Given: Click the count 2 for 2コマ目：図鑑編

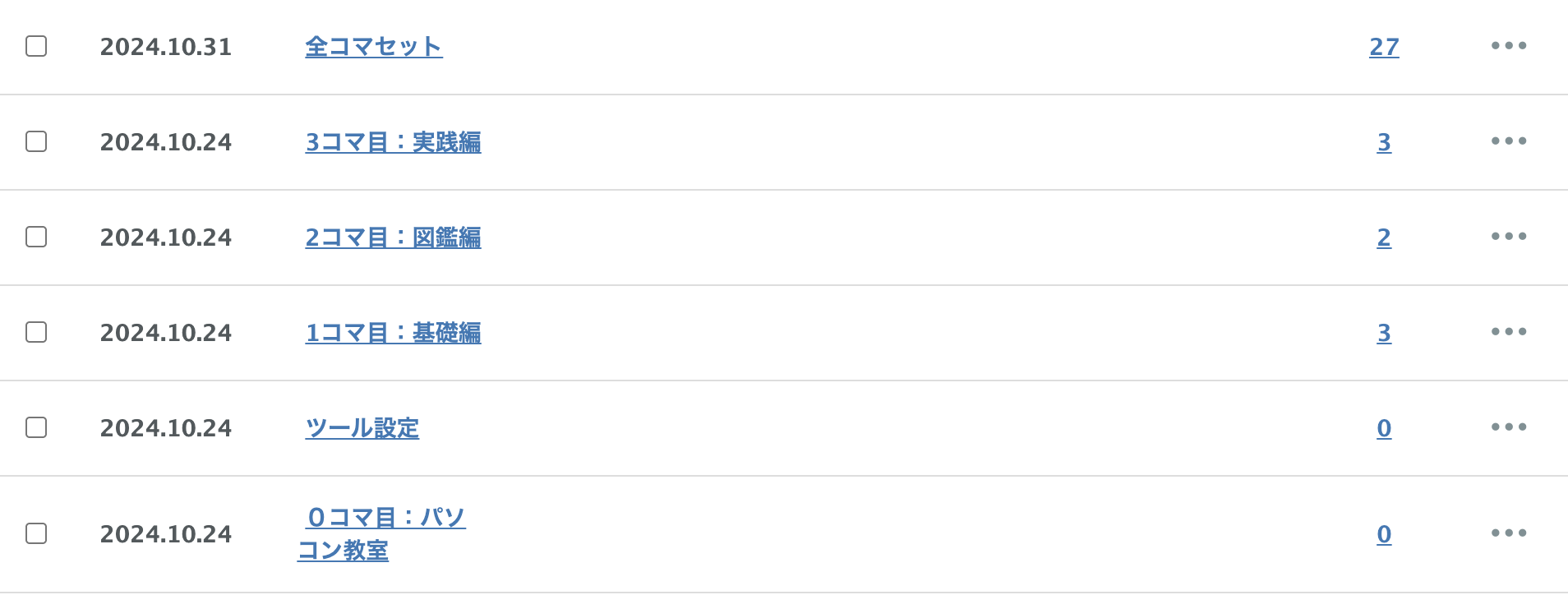Looking at the screenshot, I should pos(1384,238).
